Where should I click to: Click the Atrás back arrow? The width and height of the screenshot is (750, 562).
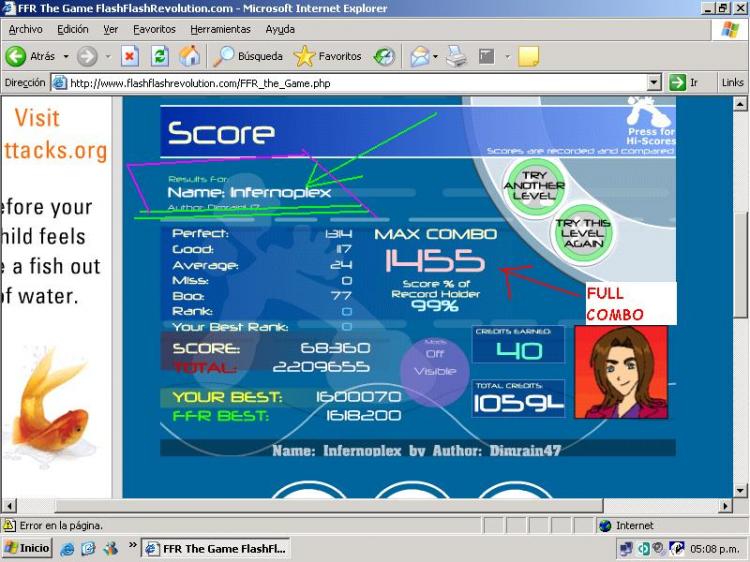[30, 57]
